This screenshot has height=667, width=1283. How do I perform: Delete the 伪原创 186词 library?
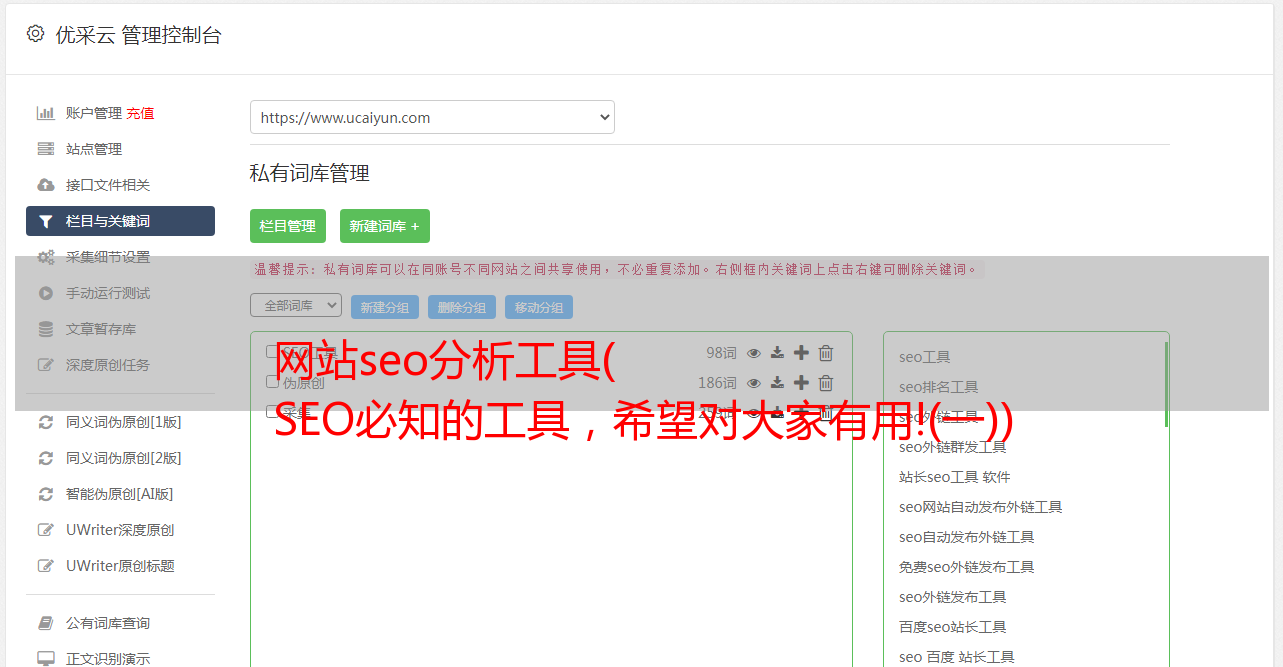click(x=826, y=383)
